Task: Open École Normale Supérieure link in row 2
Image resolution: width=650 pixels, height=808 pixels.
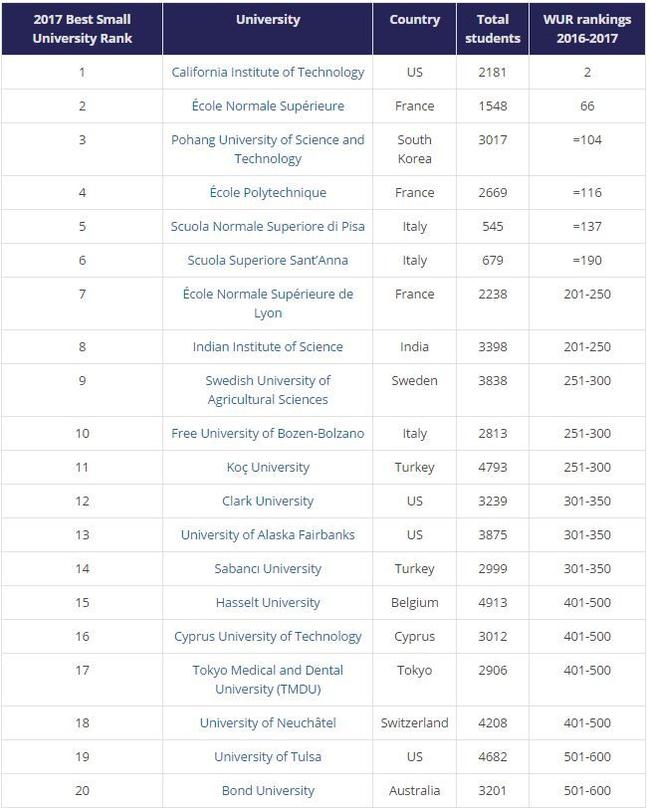Action: coord(268,106)
